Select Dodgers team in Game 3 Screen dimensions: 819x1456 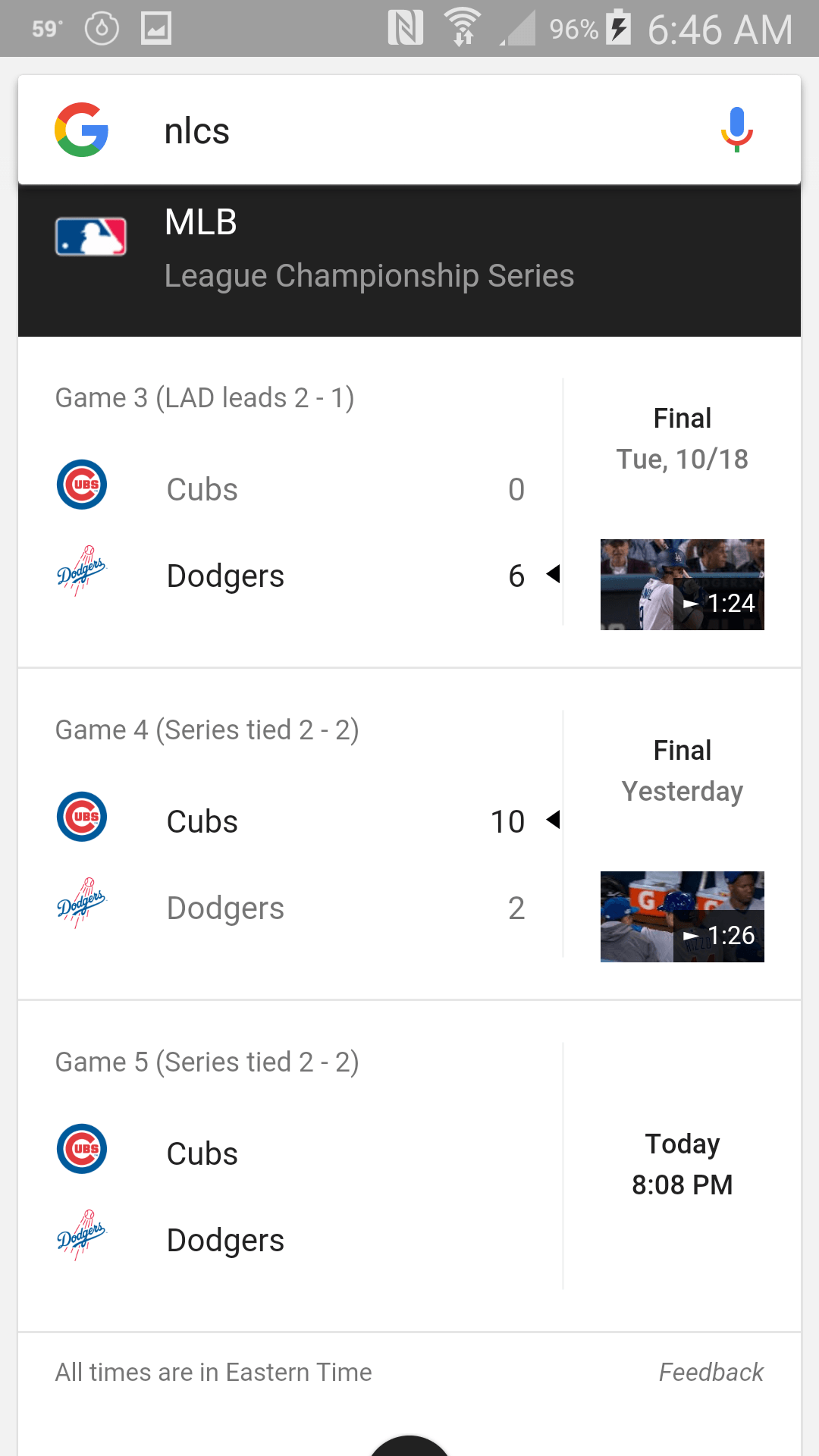click(225, 576)
